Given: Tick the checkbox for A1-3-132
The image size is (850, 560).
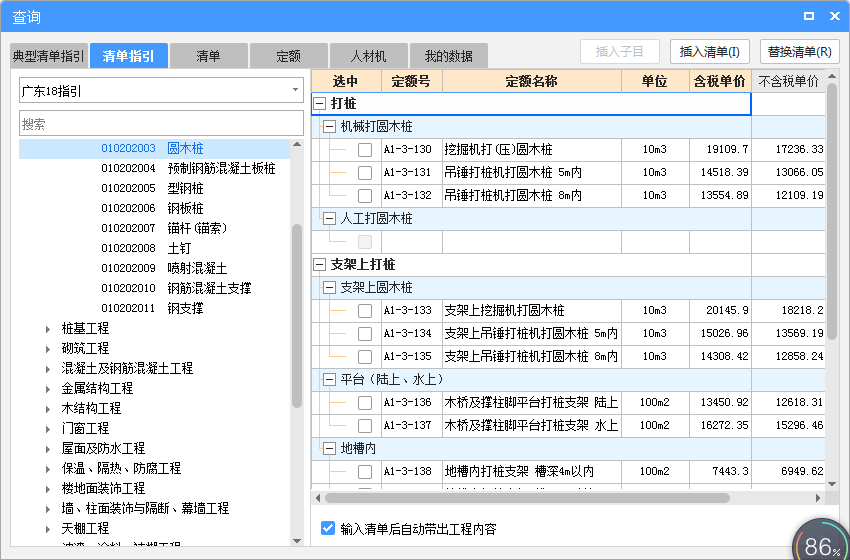Looking at the screenshot, I should pyautogui.click(x=365, y=195).
